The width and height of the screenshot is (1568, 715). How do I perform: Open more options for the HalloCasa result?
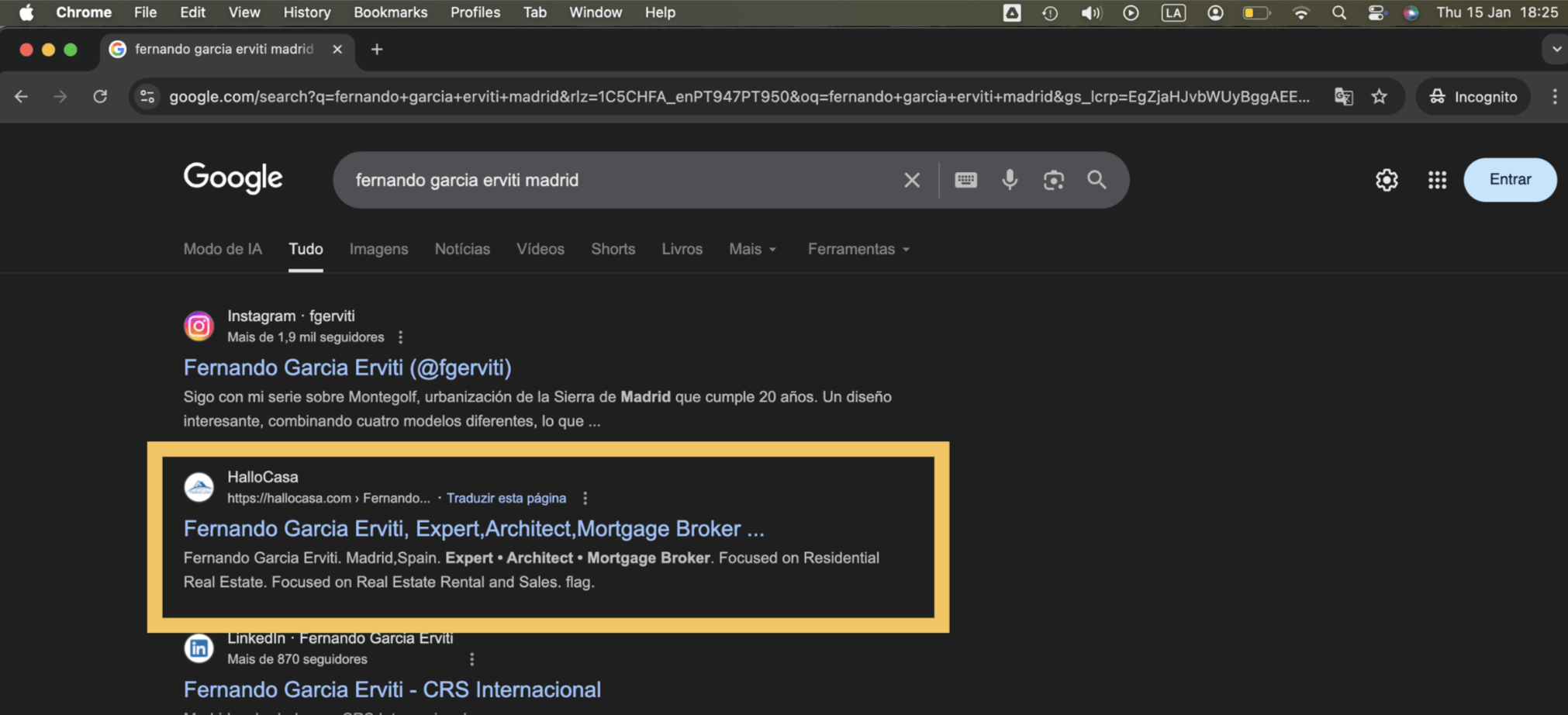coord(585,498)
